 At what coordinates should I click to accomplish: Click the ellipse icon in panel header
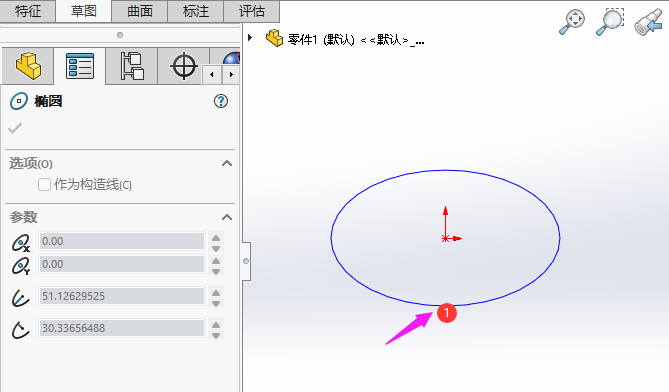(19, 101)
